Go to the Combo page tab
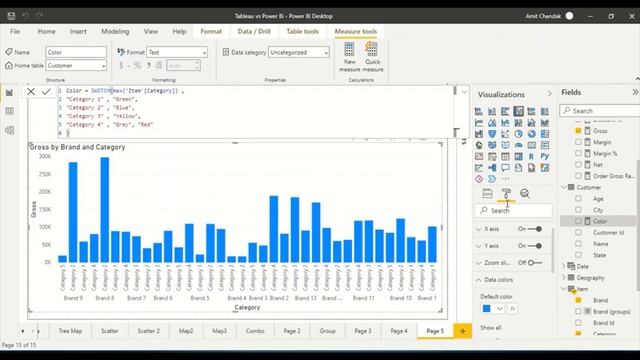 pyautogui.click(x=255, y=331)
